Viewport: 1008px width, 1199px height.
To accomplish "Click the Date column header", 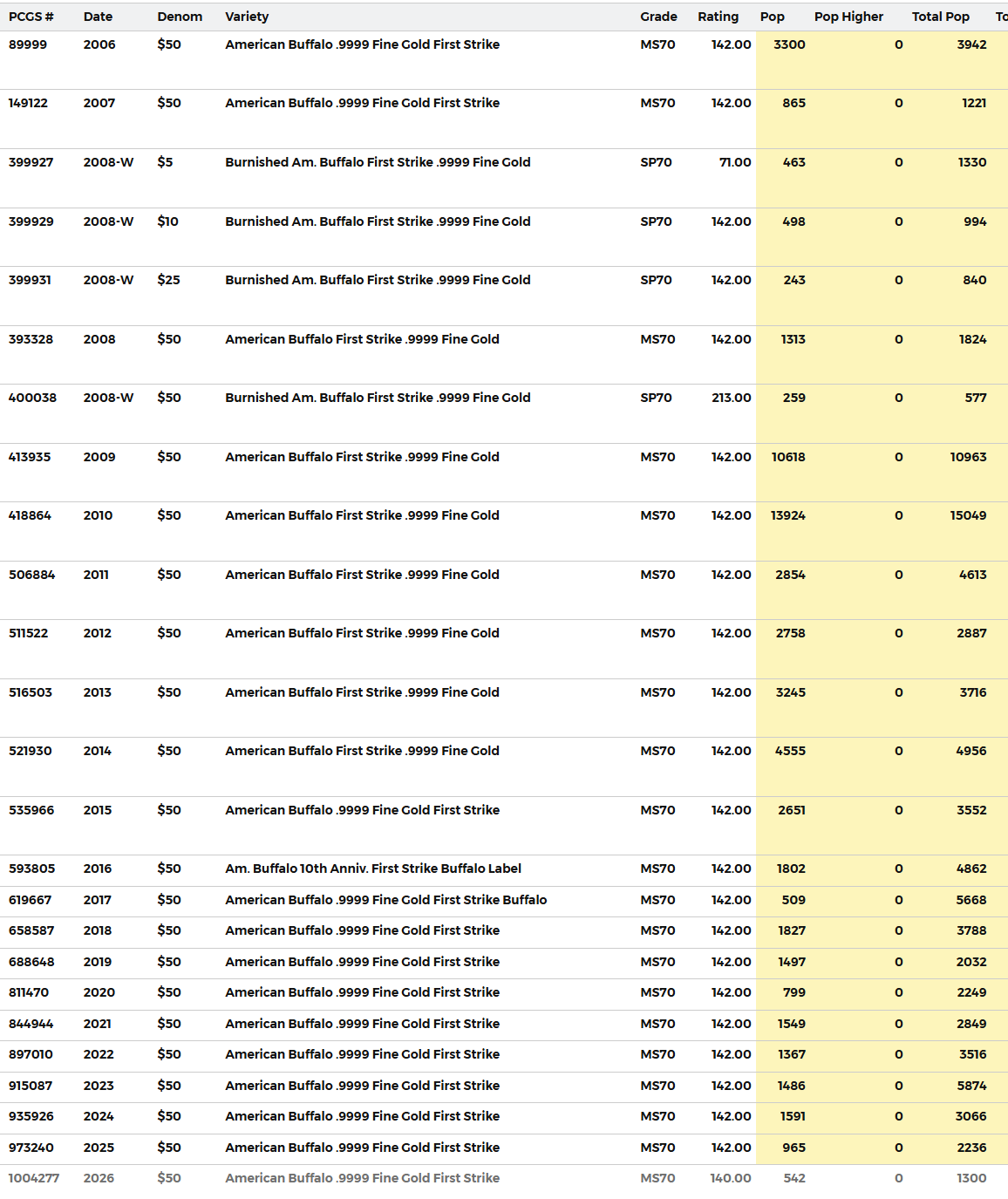I will point(98,17).
